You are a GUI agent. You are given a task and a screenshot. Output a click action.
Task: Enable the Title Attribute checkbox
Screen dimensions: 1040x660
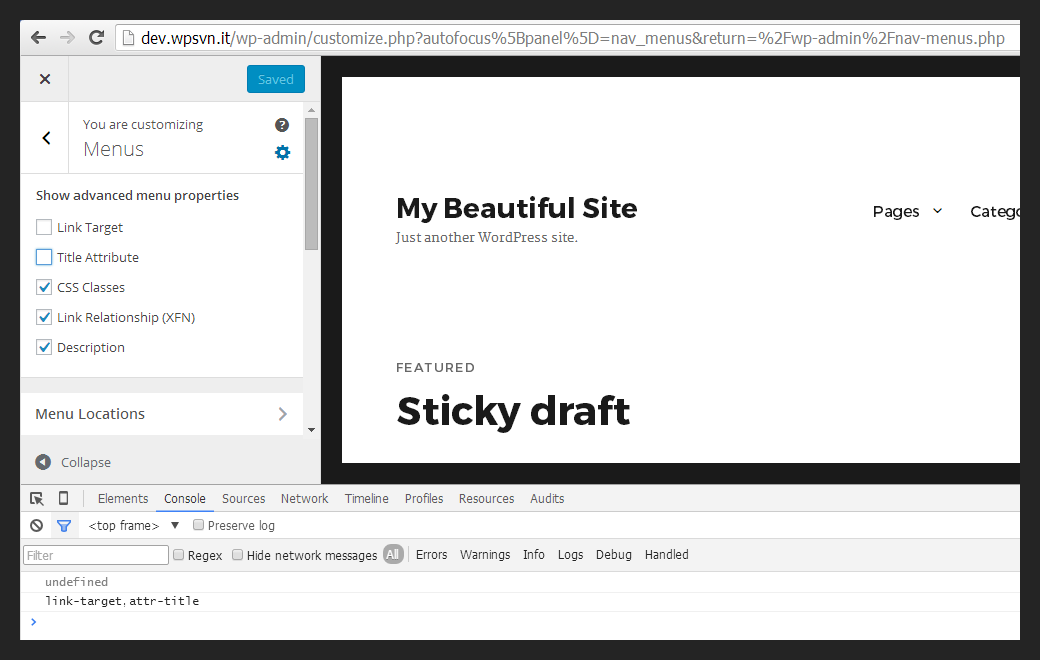pos(44,257)
